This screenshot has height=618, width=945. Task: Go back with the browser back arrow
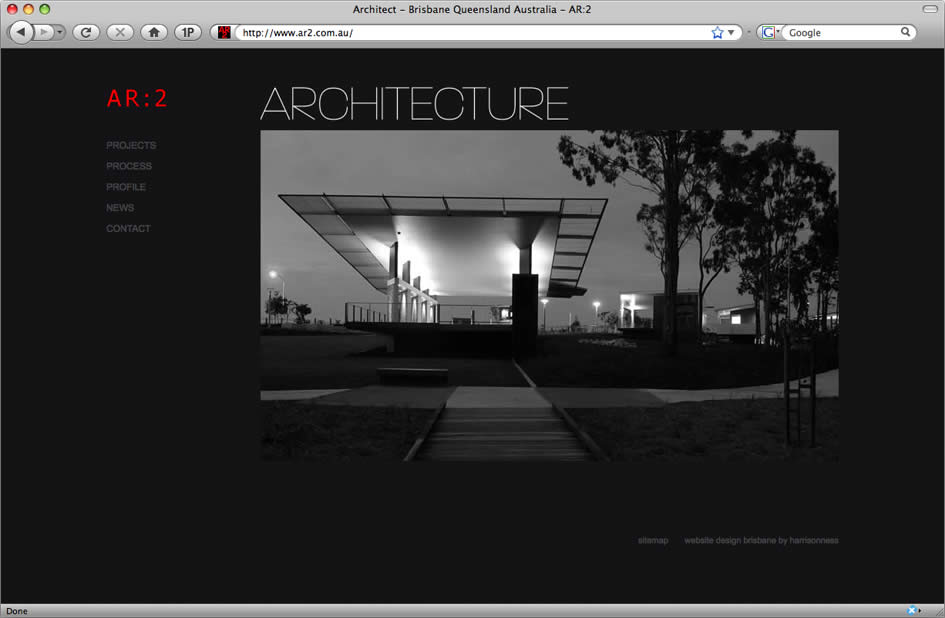(x=21, y=32)
